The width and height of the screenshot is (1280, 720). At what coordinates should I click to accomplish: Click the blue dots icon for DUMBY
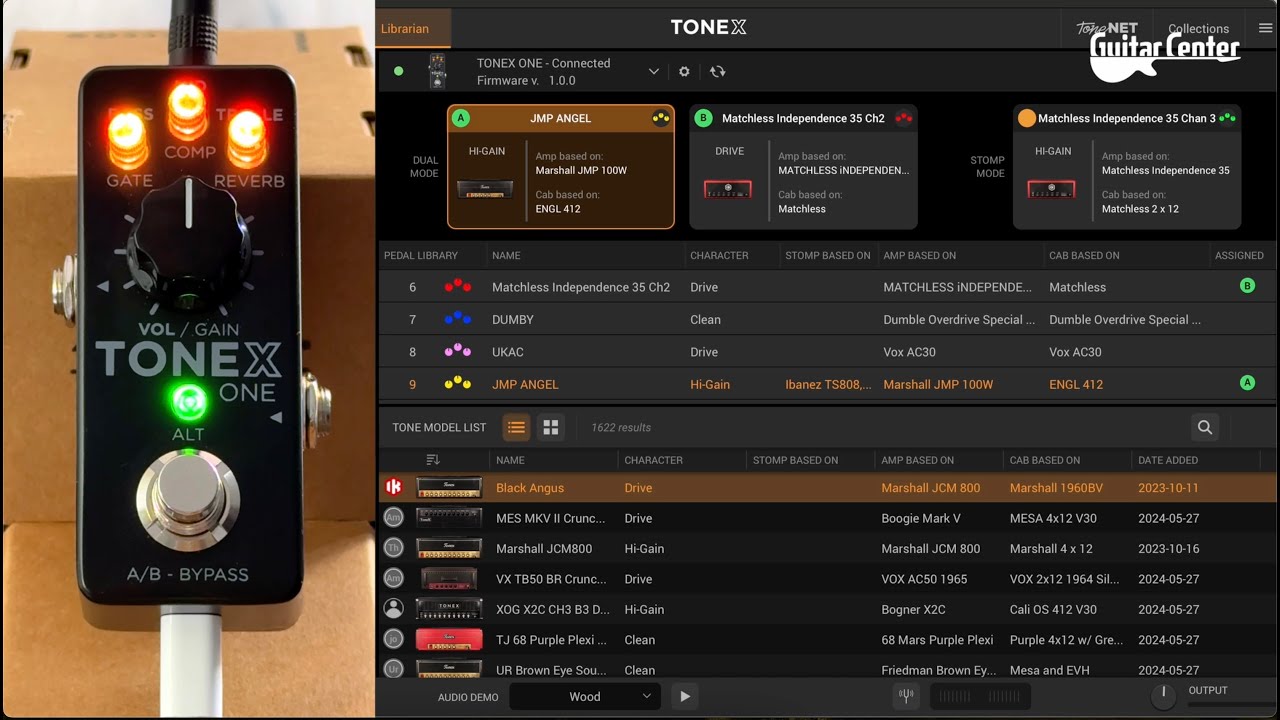coord(458,319)
